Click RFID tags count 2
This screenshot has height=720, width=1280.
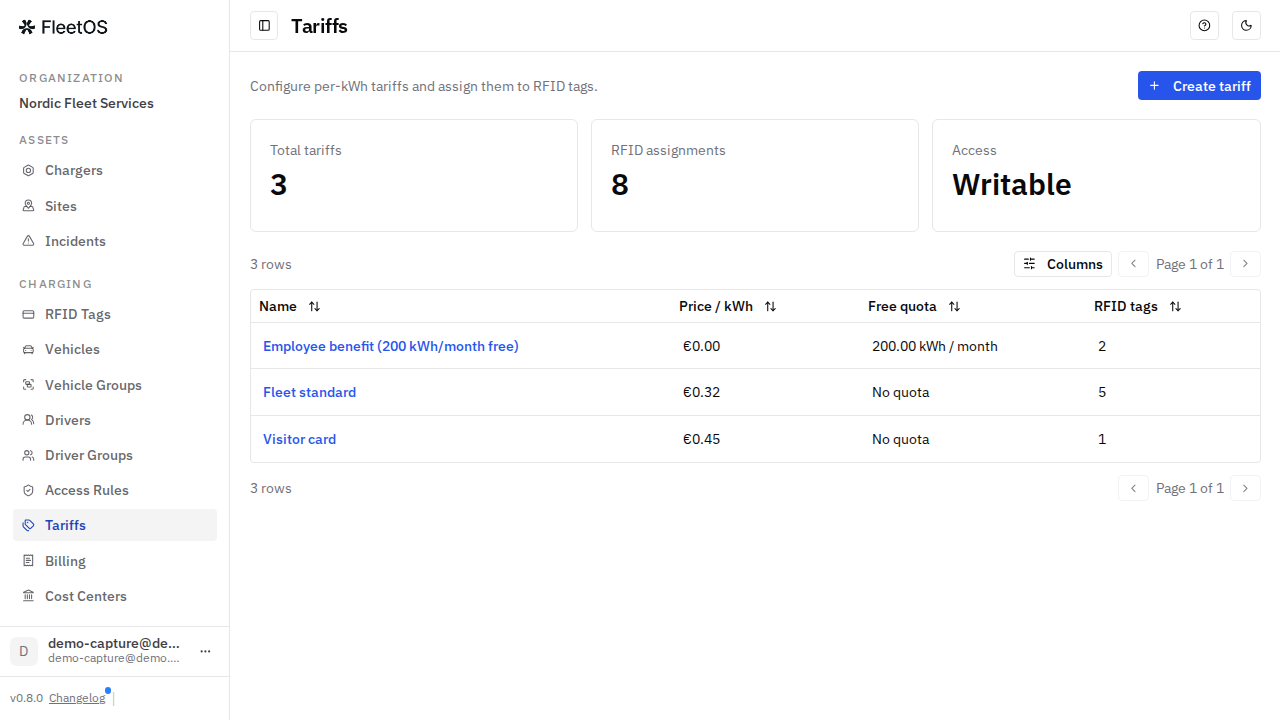coord(1102,346)
